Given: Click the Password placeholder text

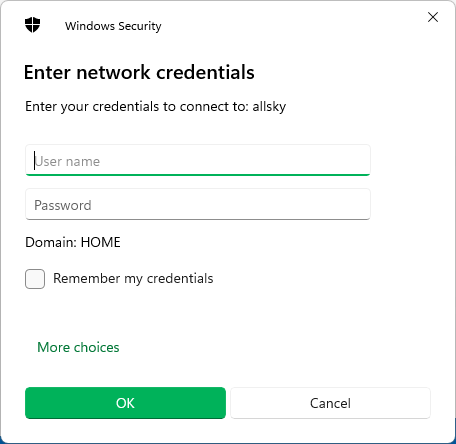Looking at the screenshot, I should point(63,205).
